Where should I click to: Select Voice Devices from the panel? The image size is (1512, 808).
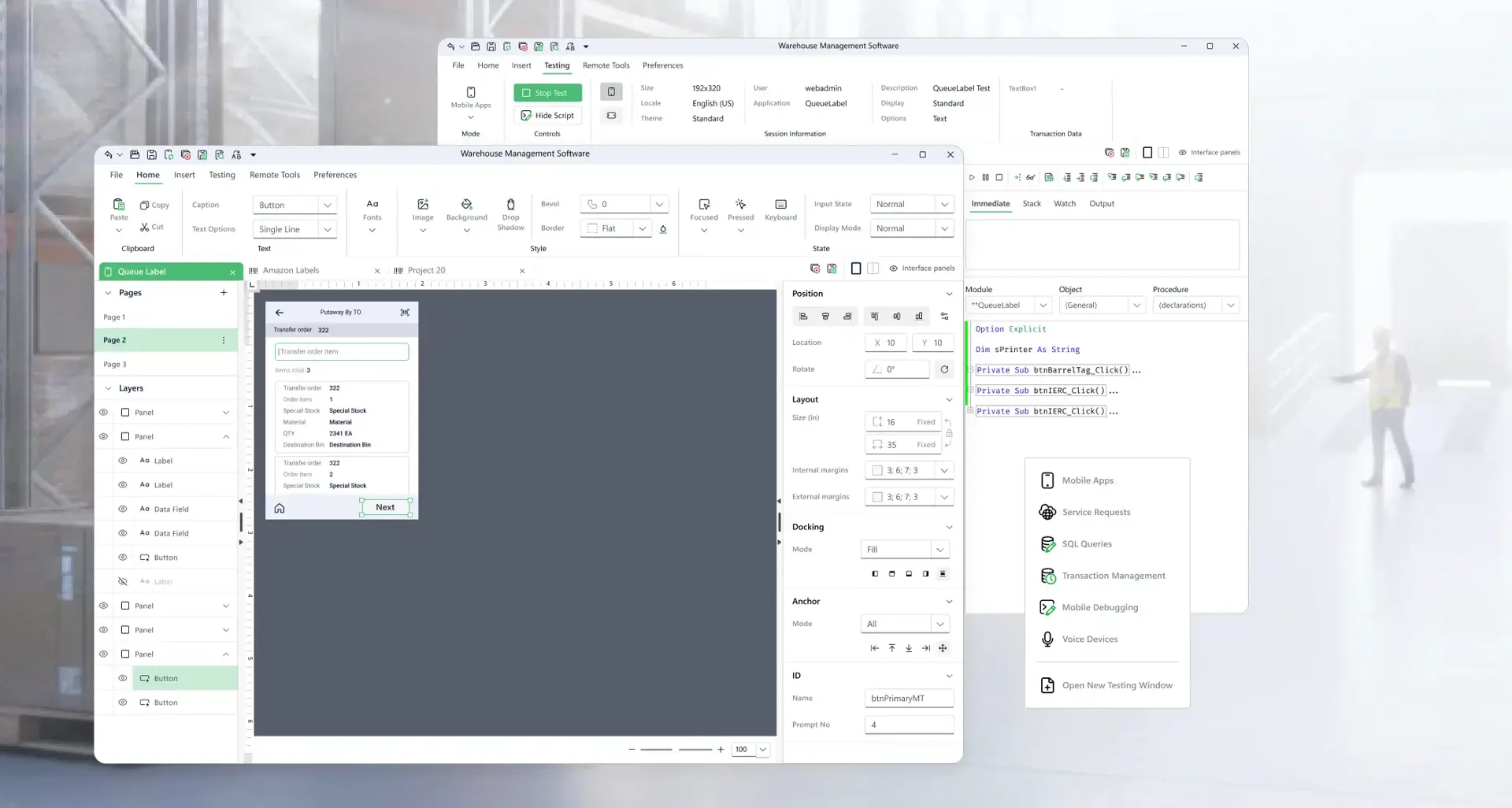click(1089, 639)
